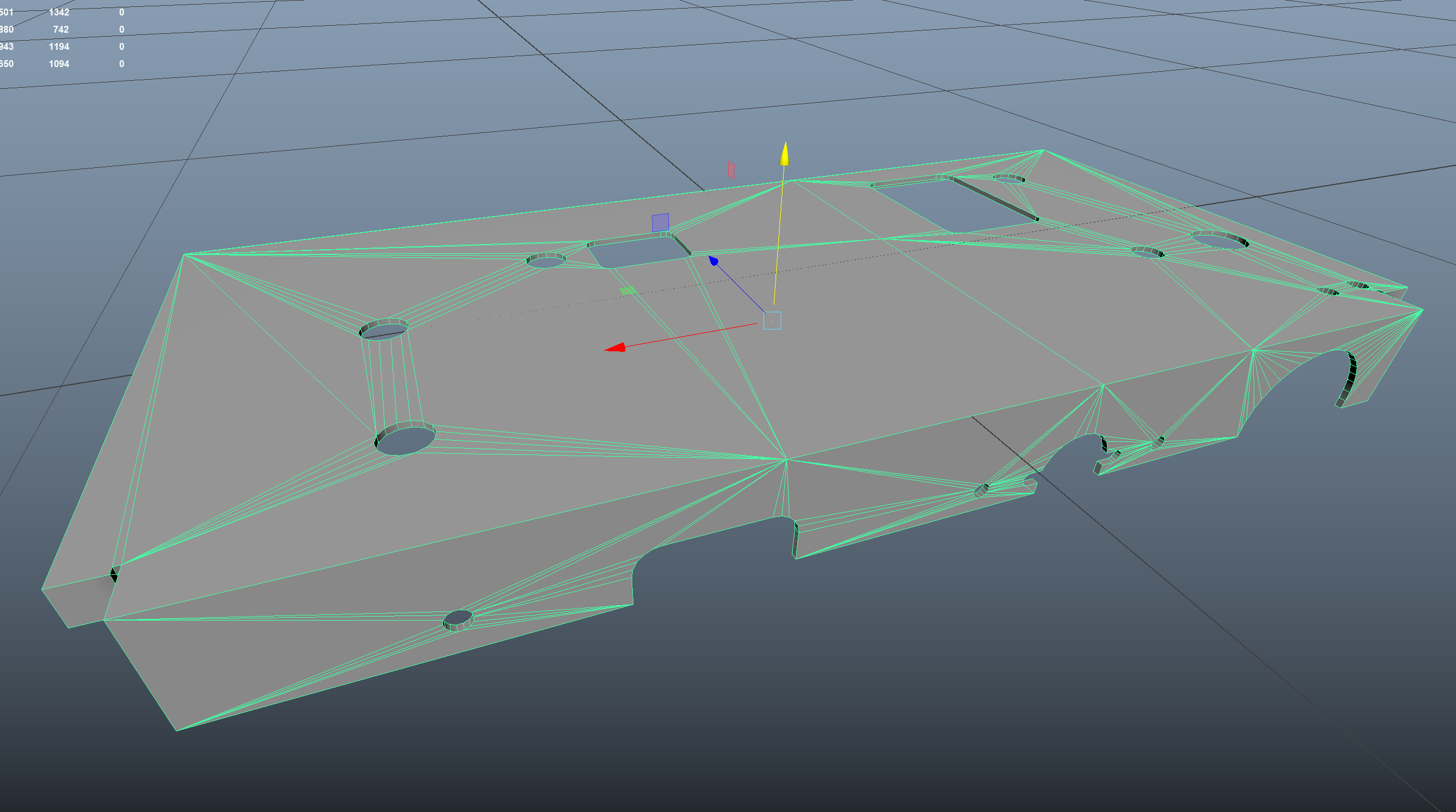Viewport: 1456px width, 812px height.
Task: Select the HUD value 1342
Action: [x=59, y=12]
